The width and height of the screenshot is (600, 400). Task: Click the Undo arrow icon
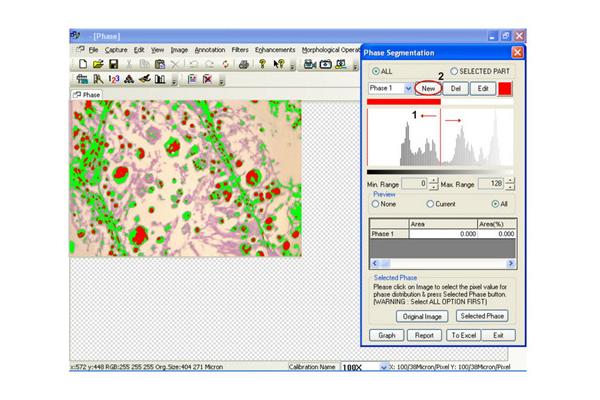point(194,64)
